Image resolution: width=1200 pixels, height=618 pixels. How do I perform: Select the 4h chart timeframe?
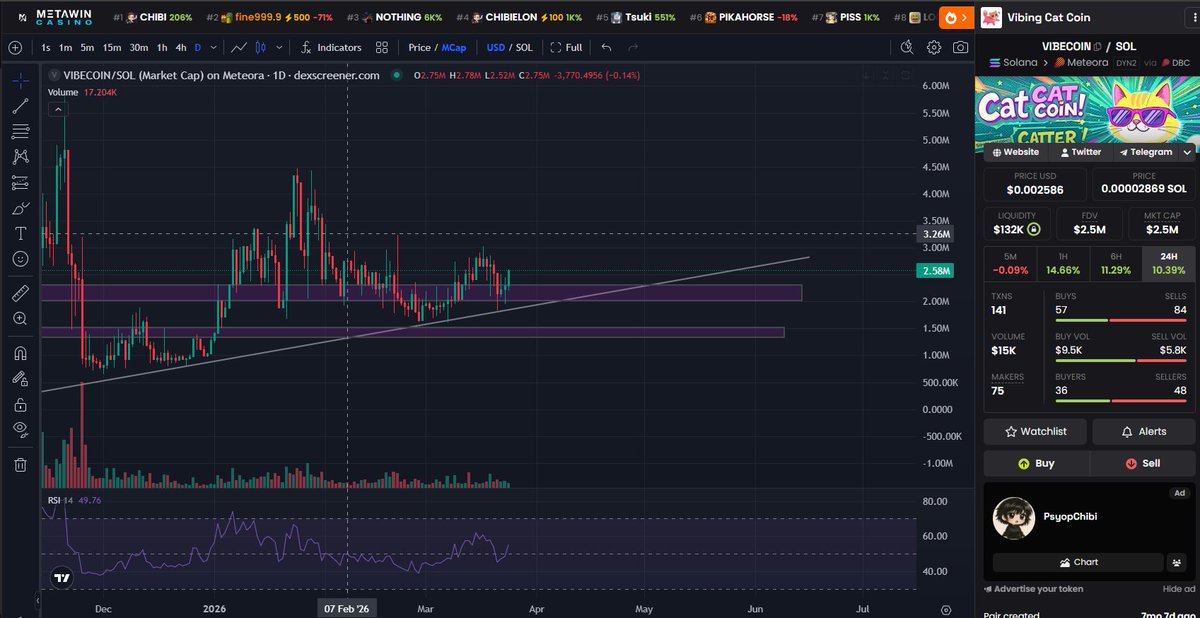click(183, 47)
